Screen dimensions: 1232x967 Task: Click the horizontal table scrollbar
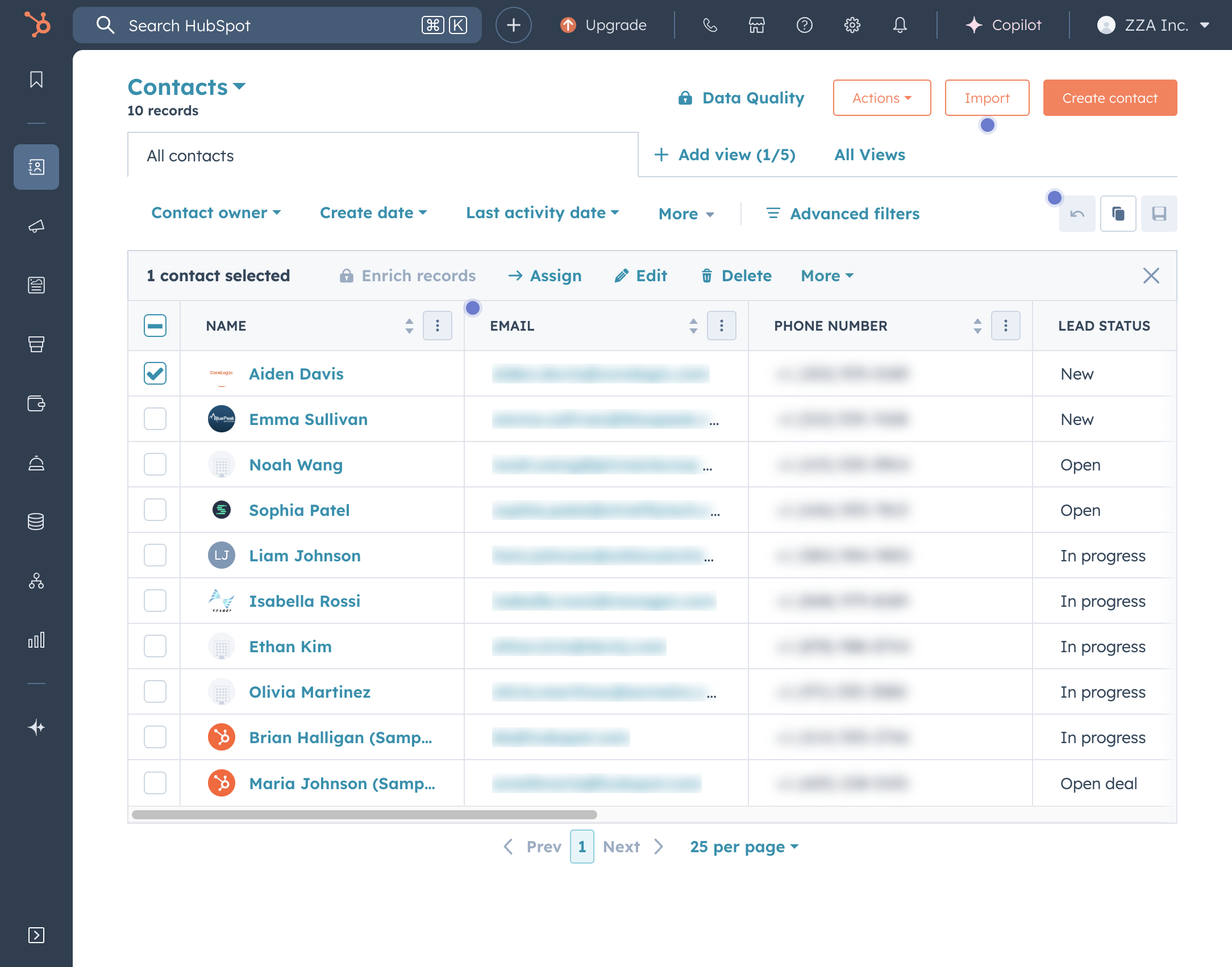pyautogui.click(x=364, y=815)
